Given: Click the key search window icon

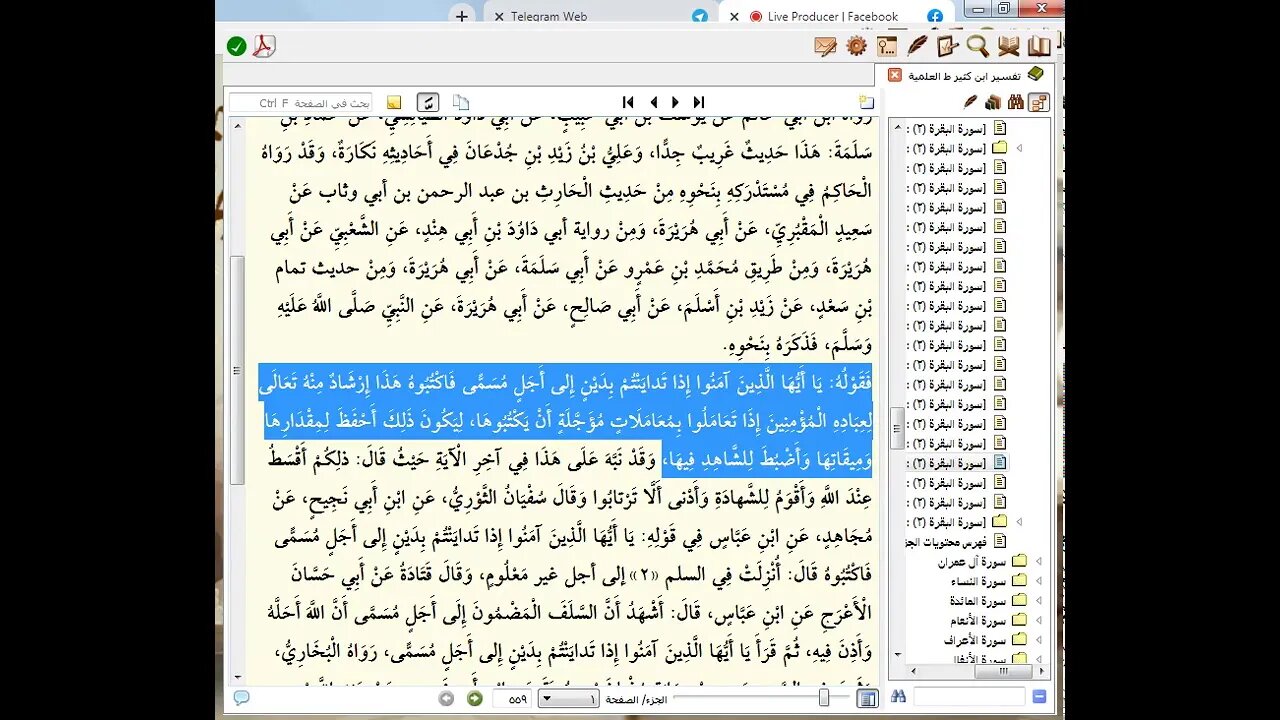Looking at the screenshot, I should click(x=887, y=46).
